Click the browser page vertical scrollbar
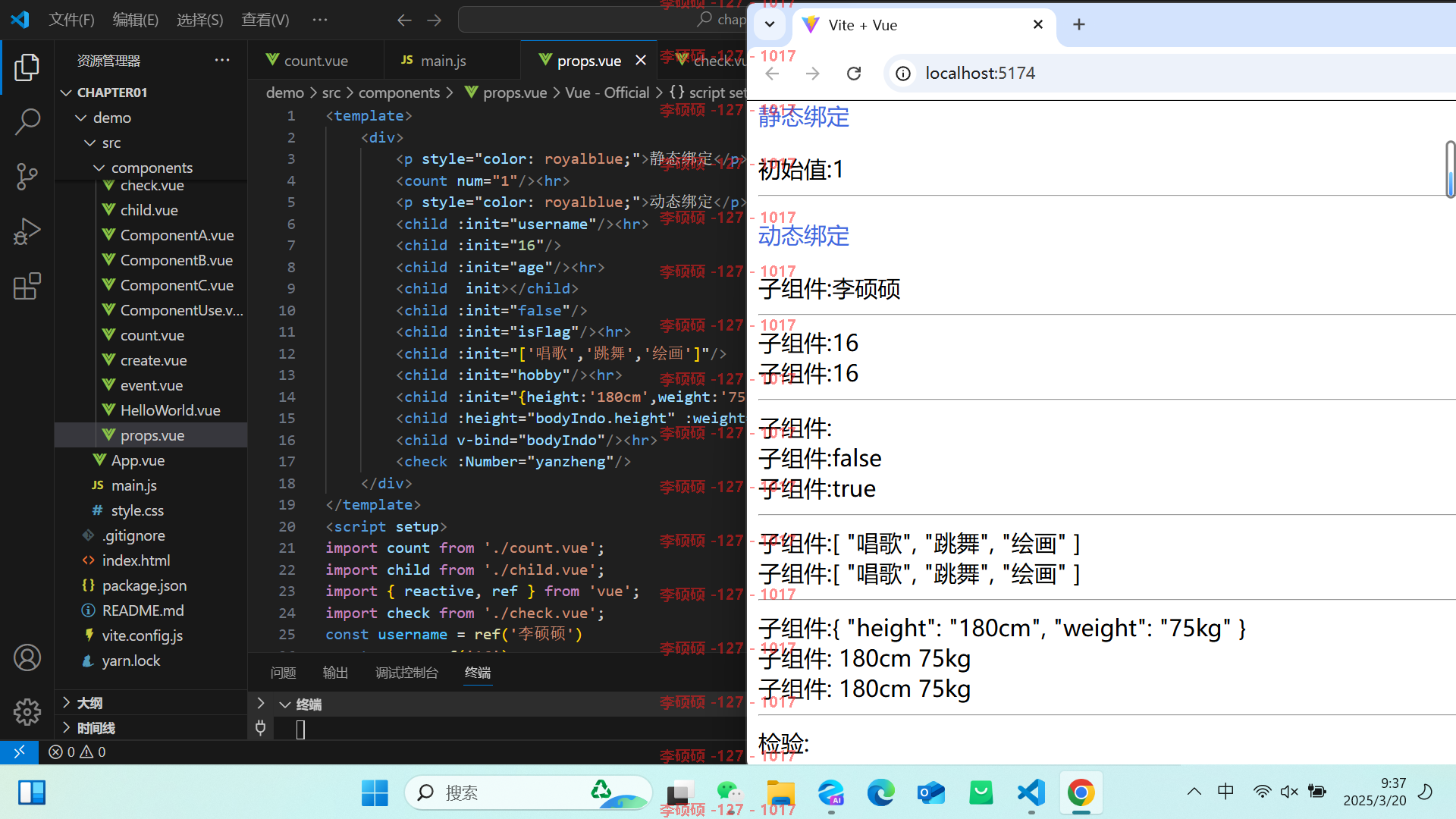Screen dimensions: 1456x819 click(1450, 170)
